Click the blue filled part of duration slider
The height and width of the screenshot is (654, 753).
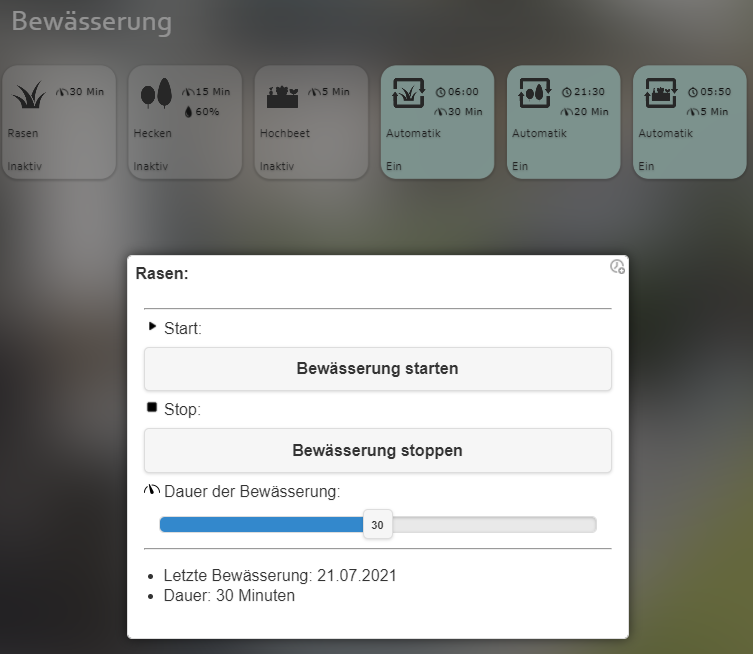point(262,525)
